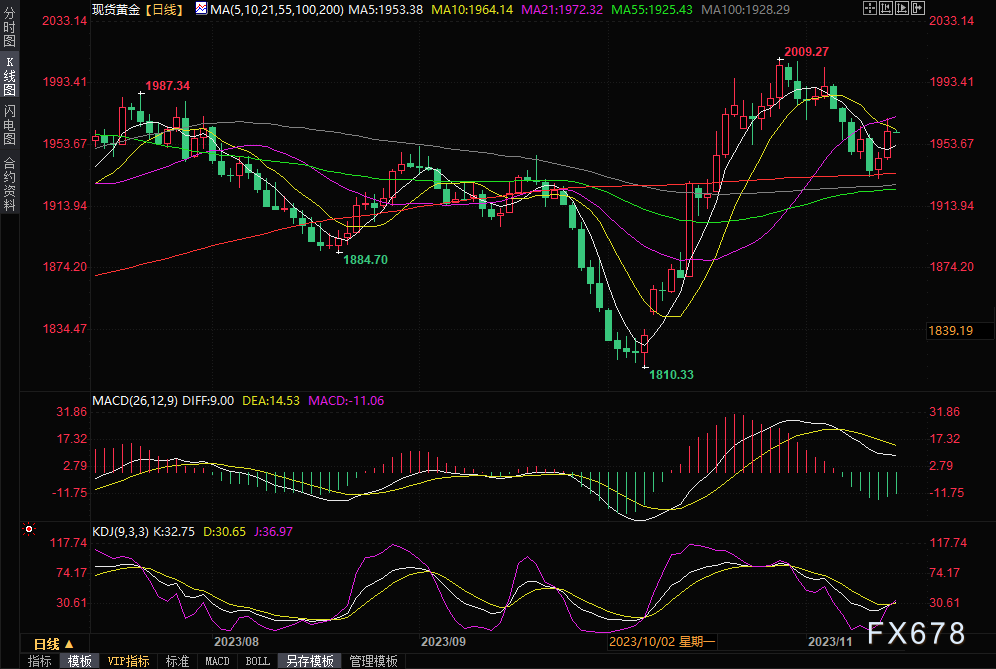Click the 2023/10/02 星期一 date label

click(662, 642)
